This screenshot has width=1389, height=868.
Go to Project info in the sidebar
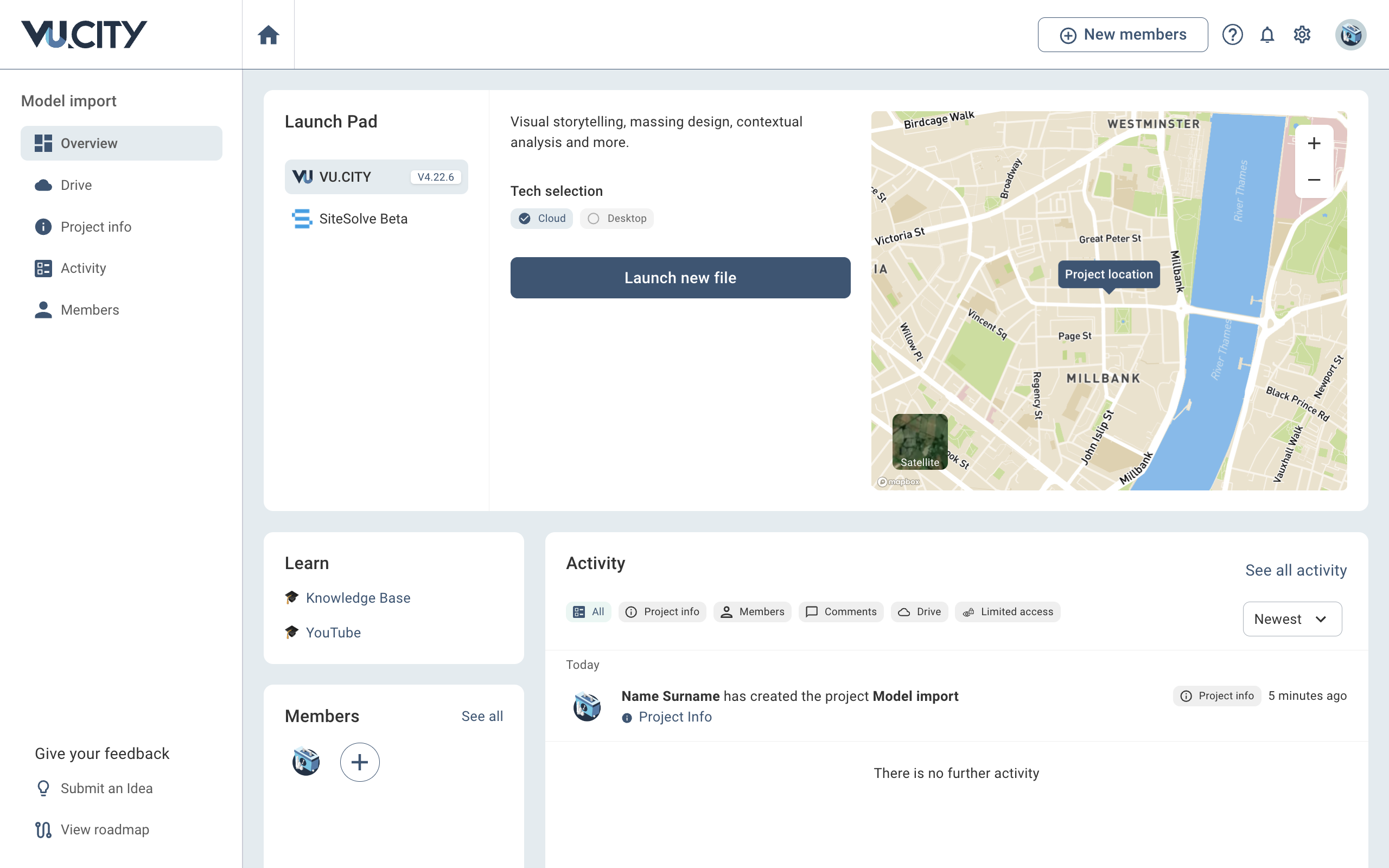click(95, 227)
